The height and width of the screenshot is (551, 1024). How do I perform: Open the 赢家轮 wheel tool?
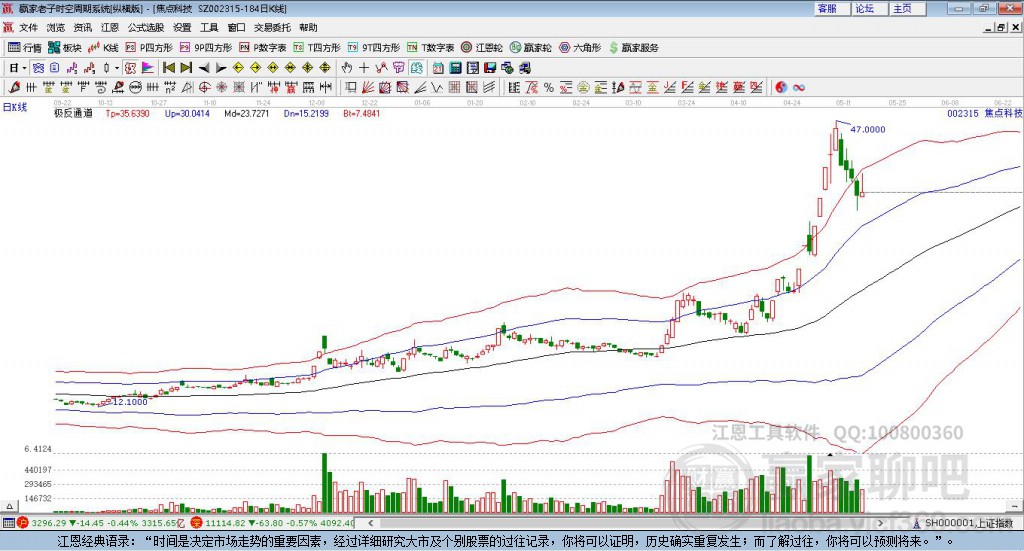pos(530,48)
